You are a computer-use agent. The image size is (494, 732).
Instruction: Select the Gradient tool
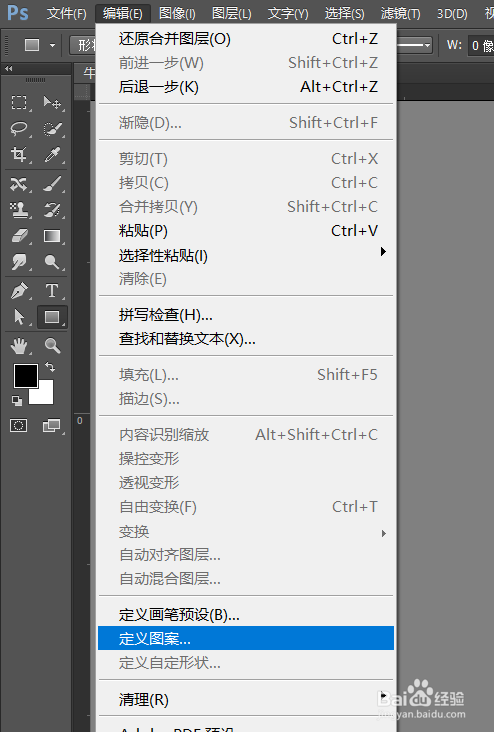click(52, 236)
